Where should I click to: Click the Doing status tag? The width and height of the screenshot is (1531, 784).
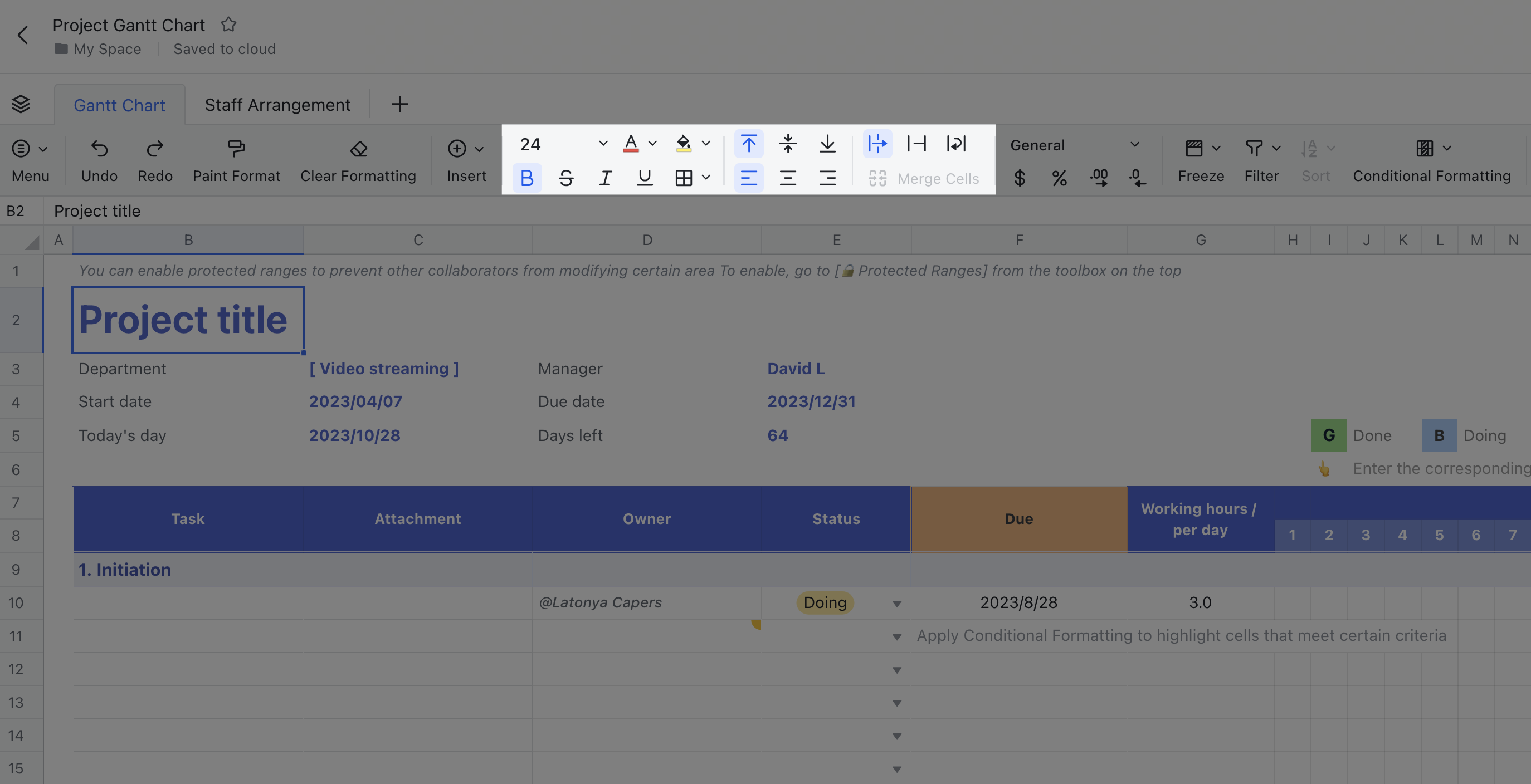(x=825, y=602)
